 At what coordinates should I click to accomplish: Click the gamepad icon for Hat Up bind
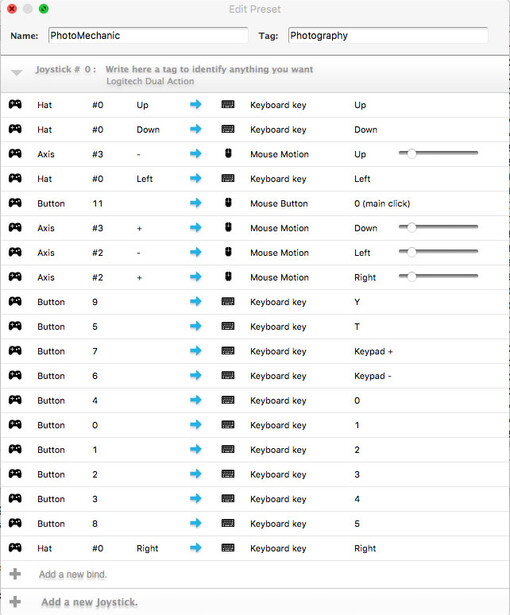15,104
